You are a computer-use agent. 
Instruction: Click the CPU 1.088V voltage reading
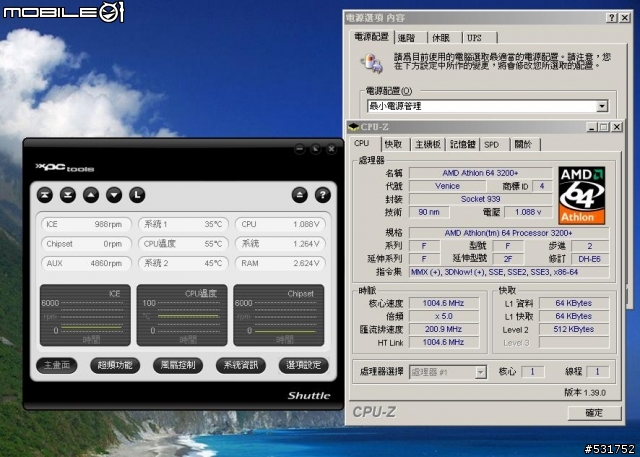[280, 224]
